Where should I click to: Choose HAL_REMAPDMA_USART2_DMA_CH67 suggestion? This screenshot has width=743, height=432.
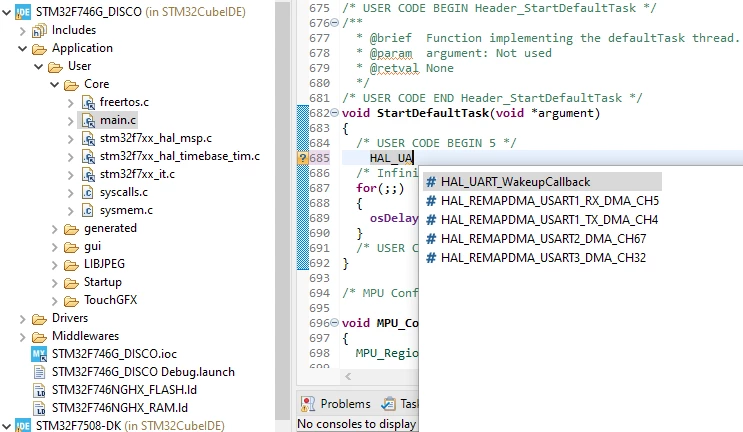[542, 239]
